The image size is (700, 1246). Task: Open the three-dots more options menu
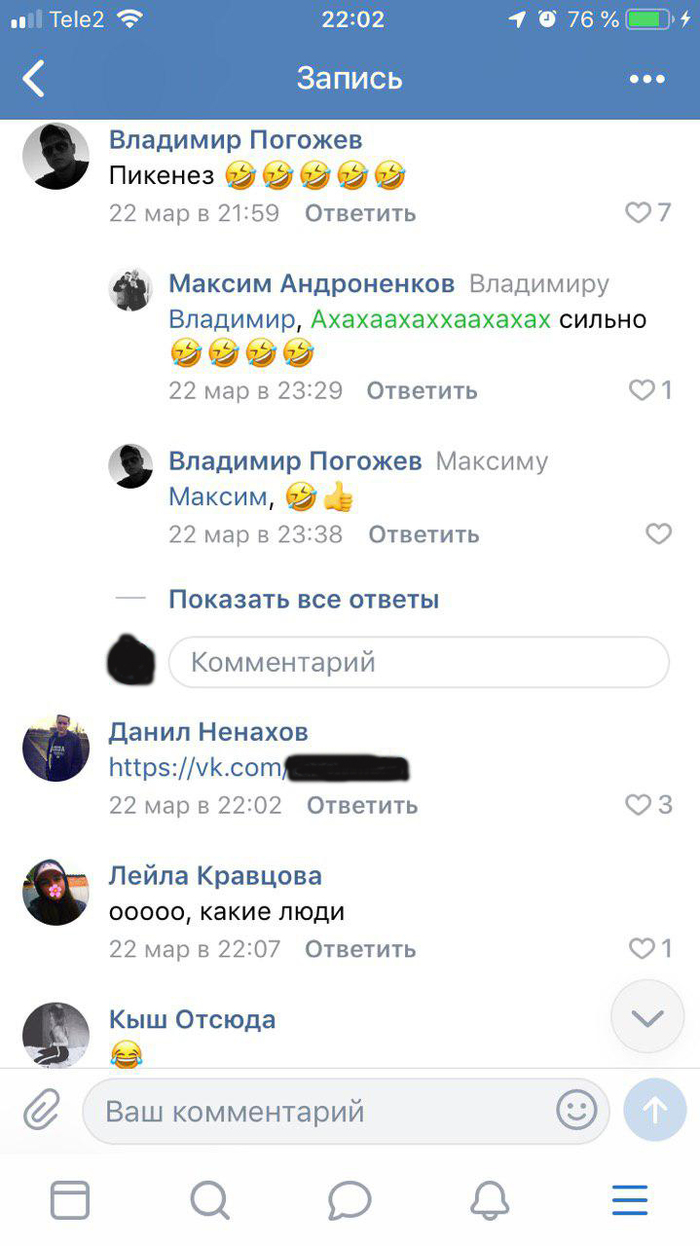click(647, 79)
